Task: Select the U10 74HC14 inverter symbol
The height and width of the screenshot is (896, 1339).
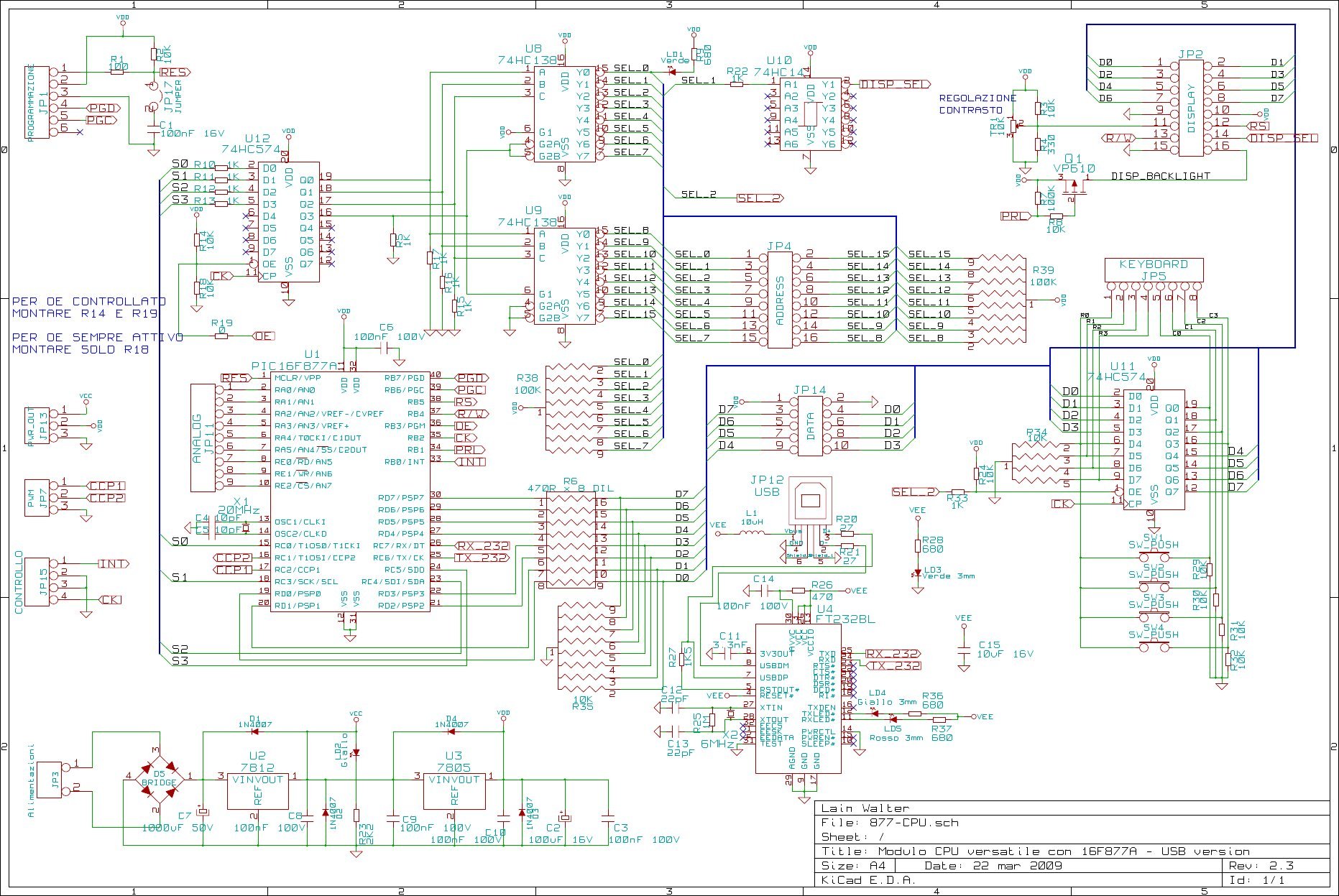Action: (x=811, y=113)
